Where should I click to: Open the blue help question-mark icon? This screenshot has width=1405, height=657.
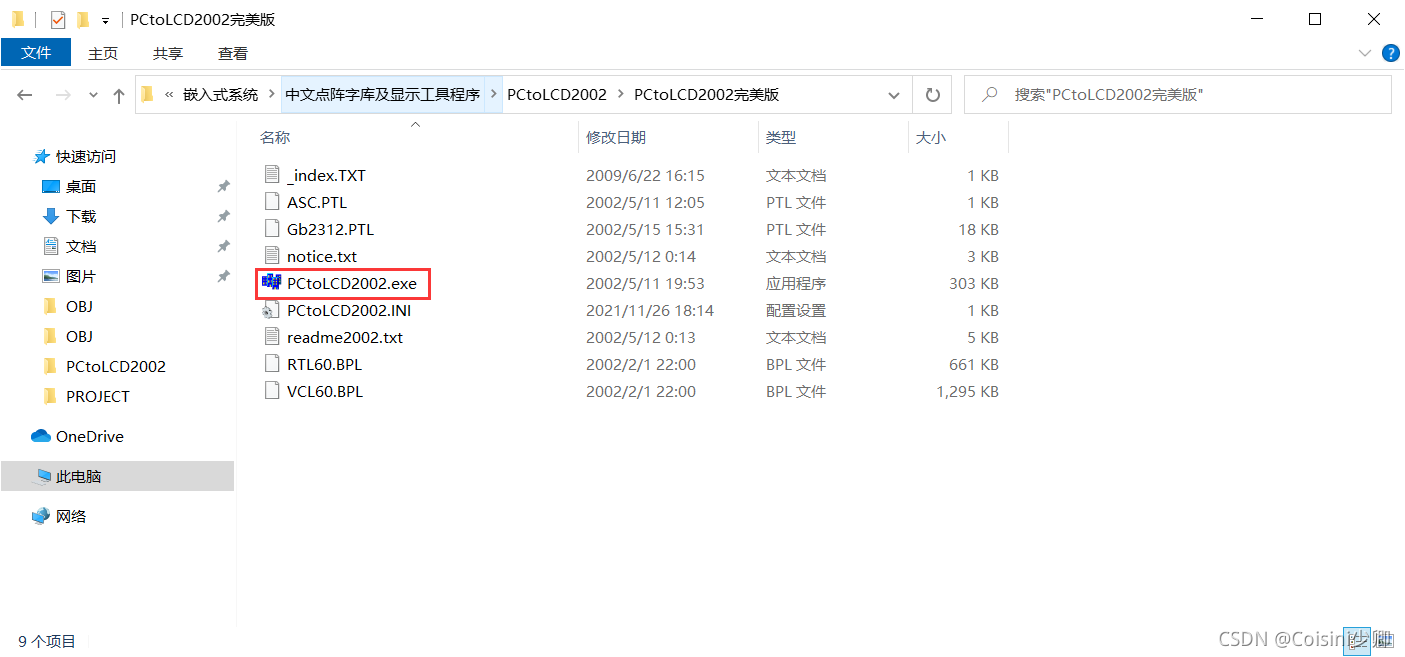[x=1390, y=53]
